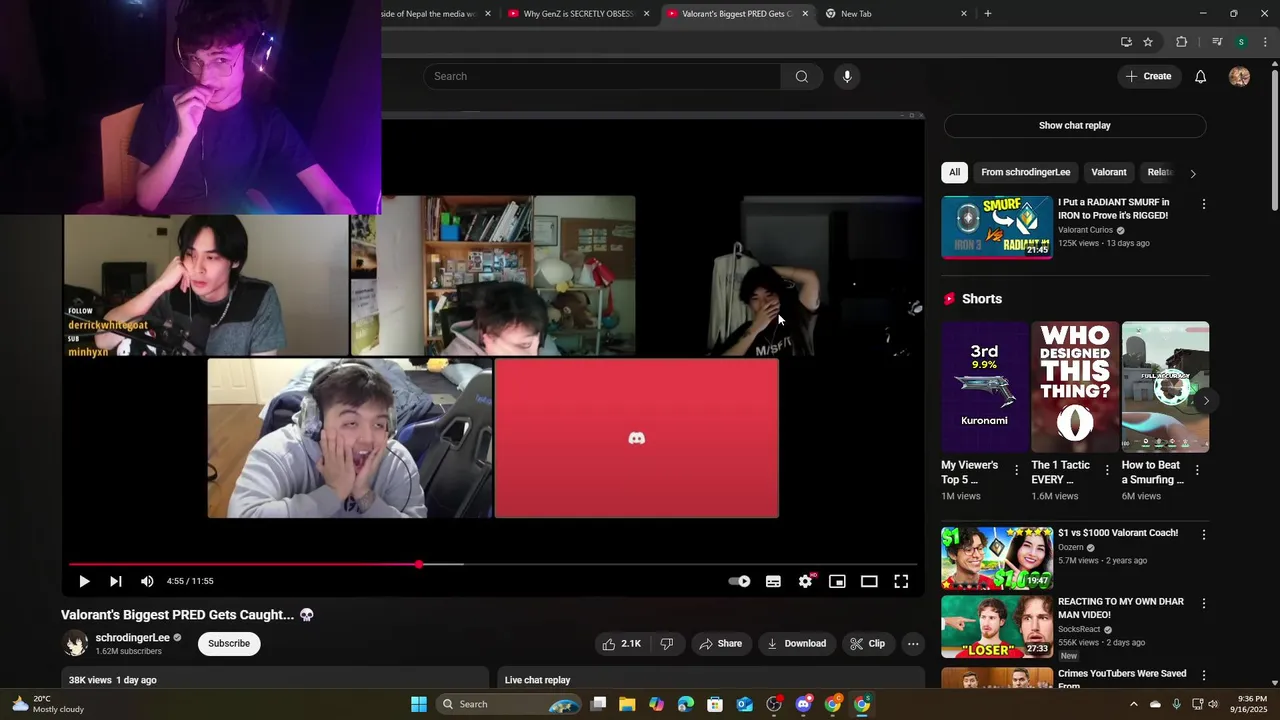1280x720 pixels.
Task: Click install/cast icon in address bar
Action: [x=1126, y=42]
